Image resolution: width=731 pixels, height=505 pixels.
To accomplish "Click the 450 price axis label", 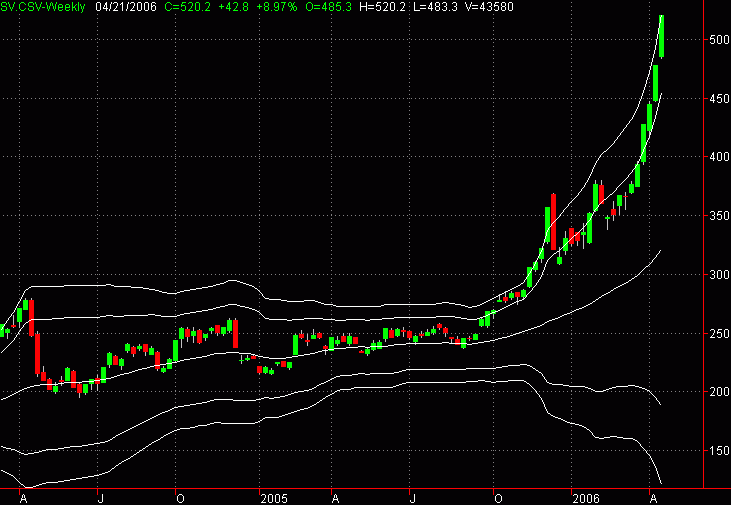I will 719,98.
